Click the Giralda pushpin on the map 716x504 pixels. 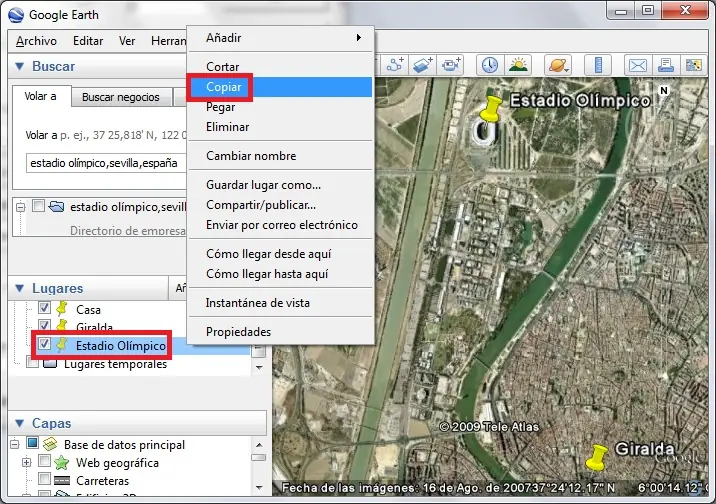(596, 458)
